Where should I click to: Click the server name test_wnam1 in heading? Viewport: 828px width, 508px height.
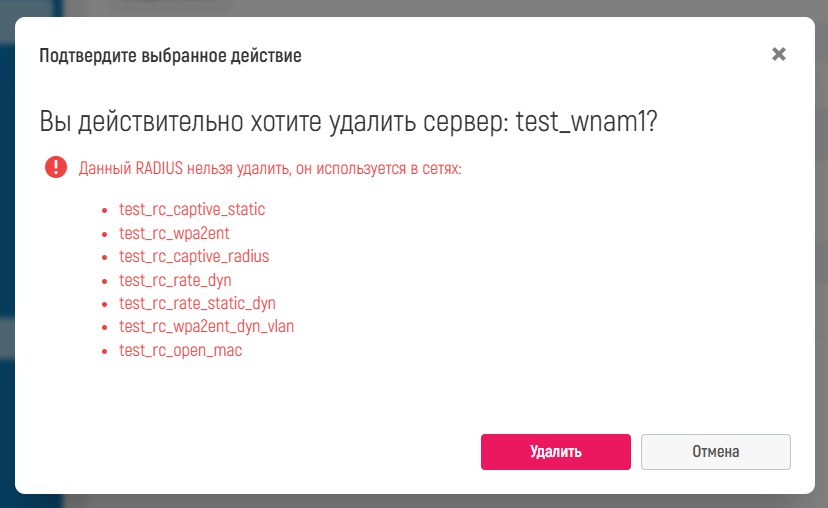[x=579, y=122]
